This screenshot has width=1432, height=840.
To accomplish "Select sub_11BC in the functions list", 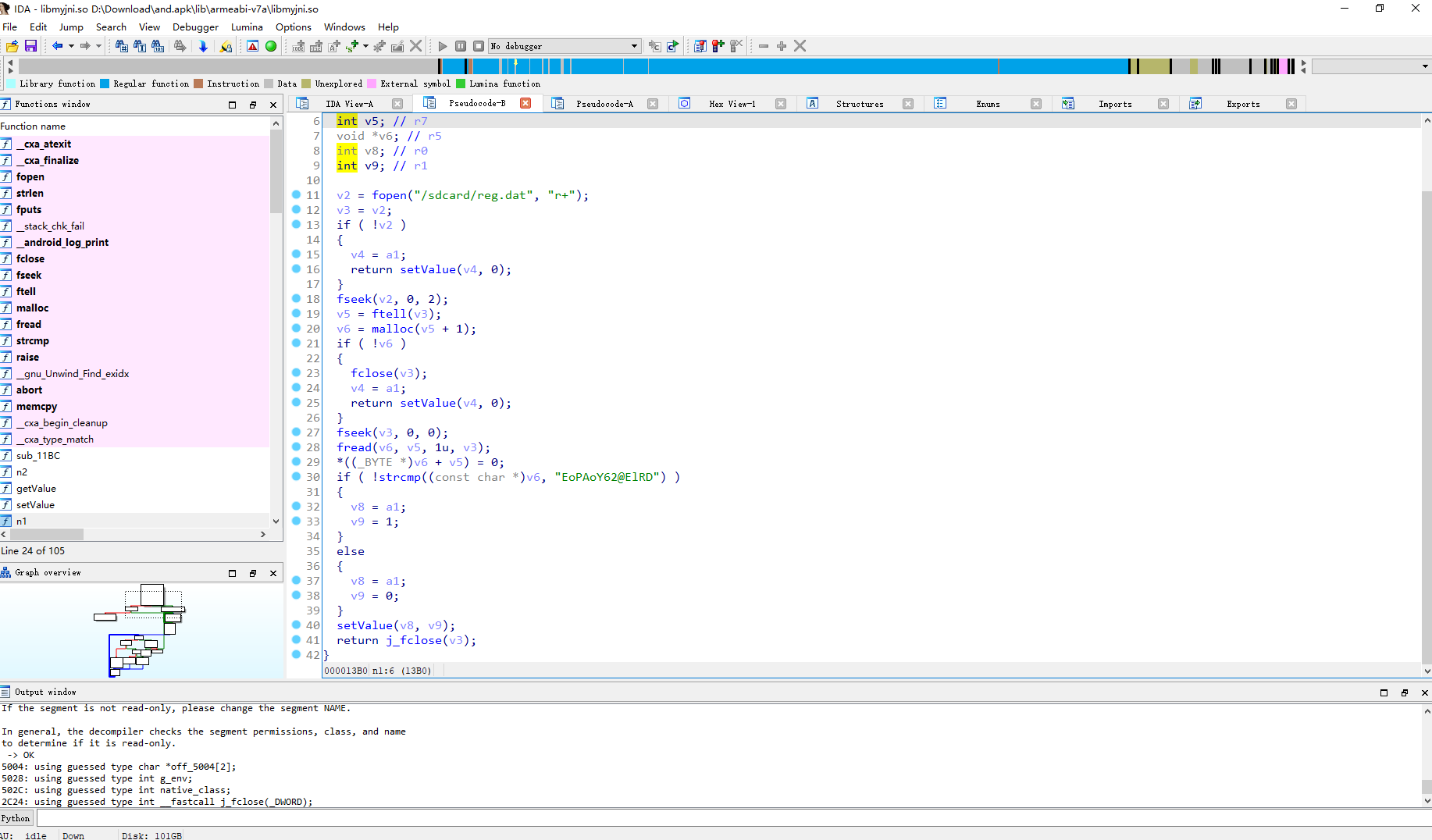I will [38, 456].
